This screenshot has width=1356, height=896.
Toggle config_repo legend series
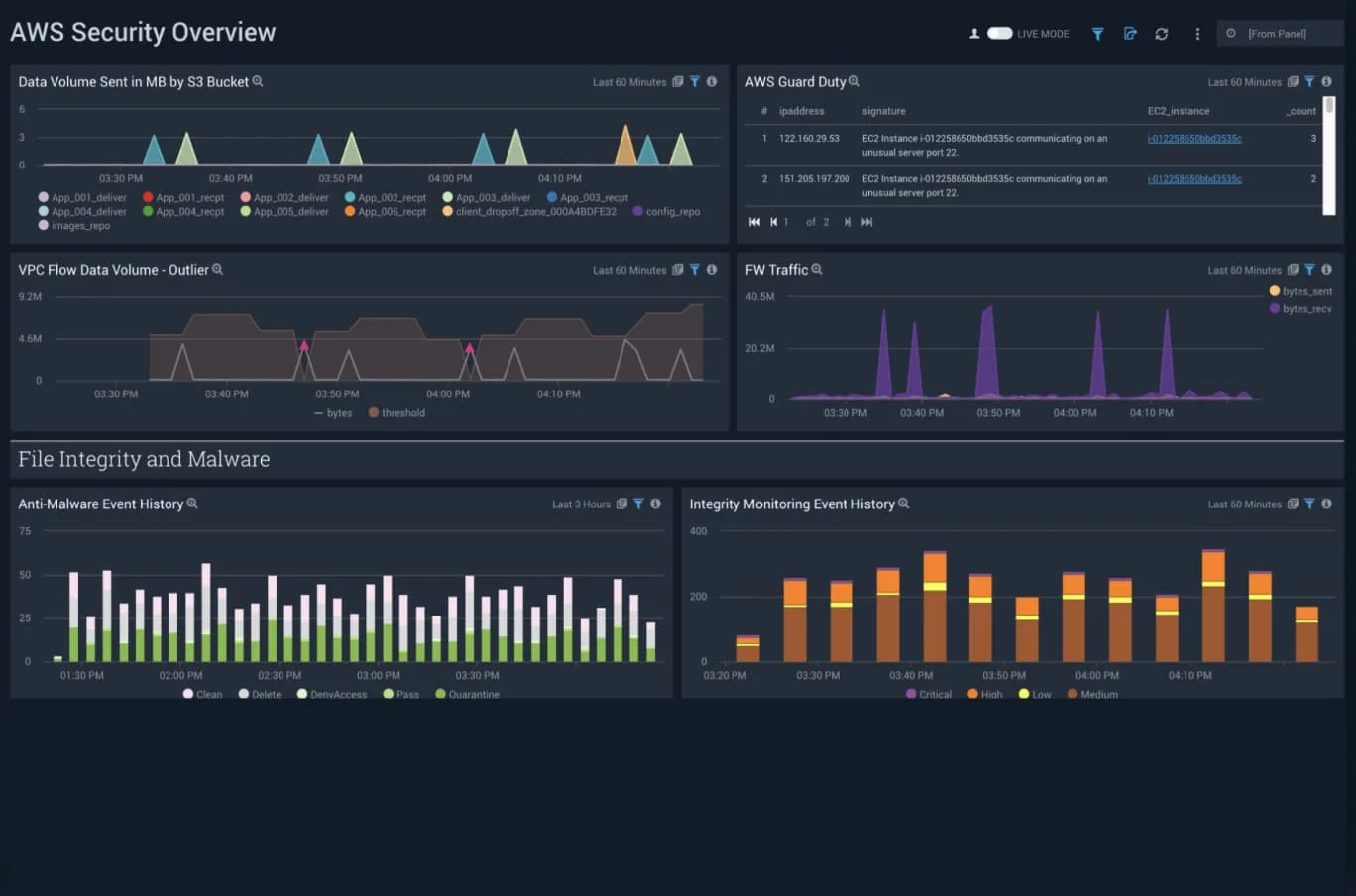click(x=666, y=212)
